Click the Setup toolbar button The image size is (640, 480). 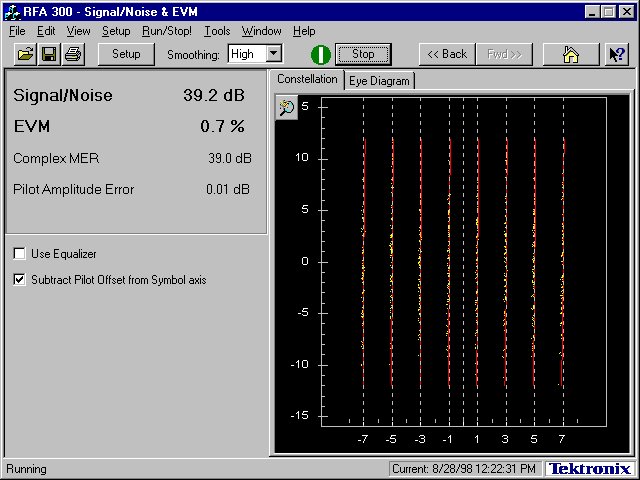(126, 54)
